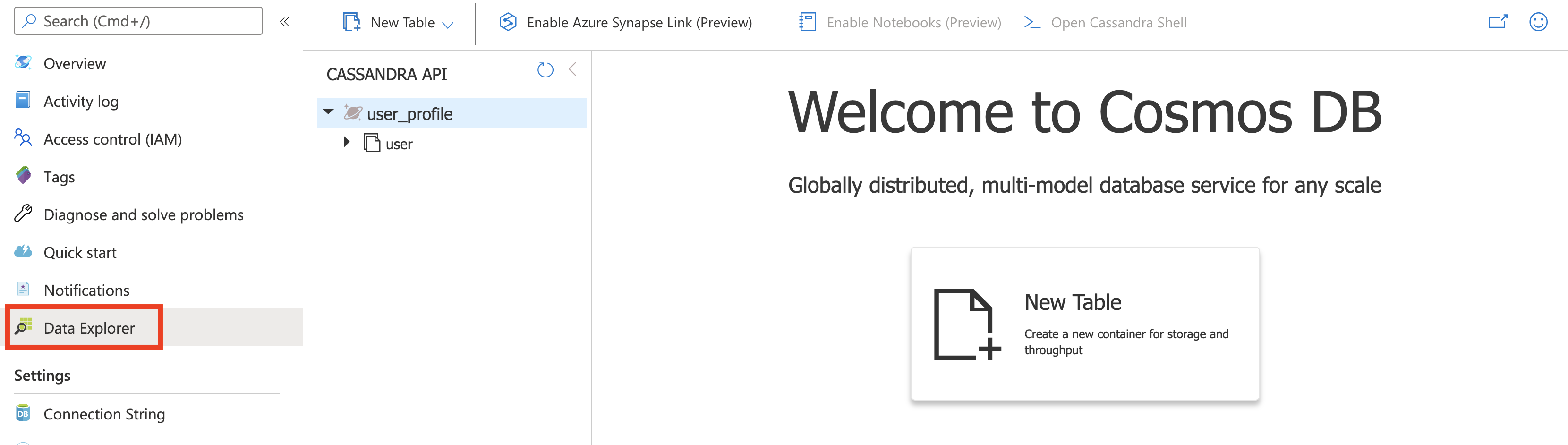Collapse the left sidebar with double chevron
The width and height of the screenshot is (1568, 445).
pyautogui.click(x=284, y=22)
